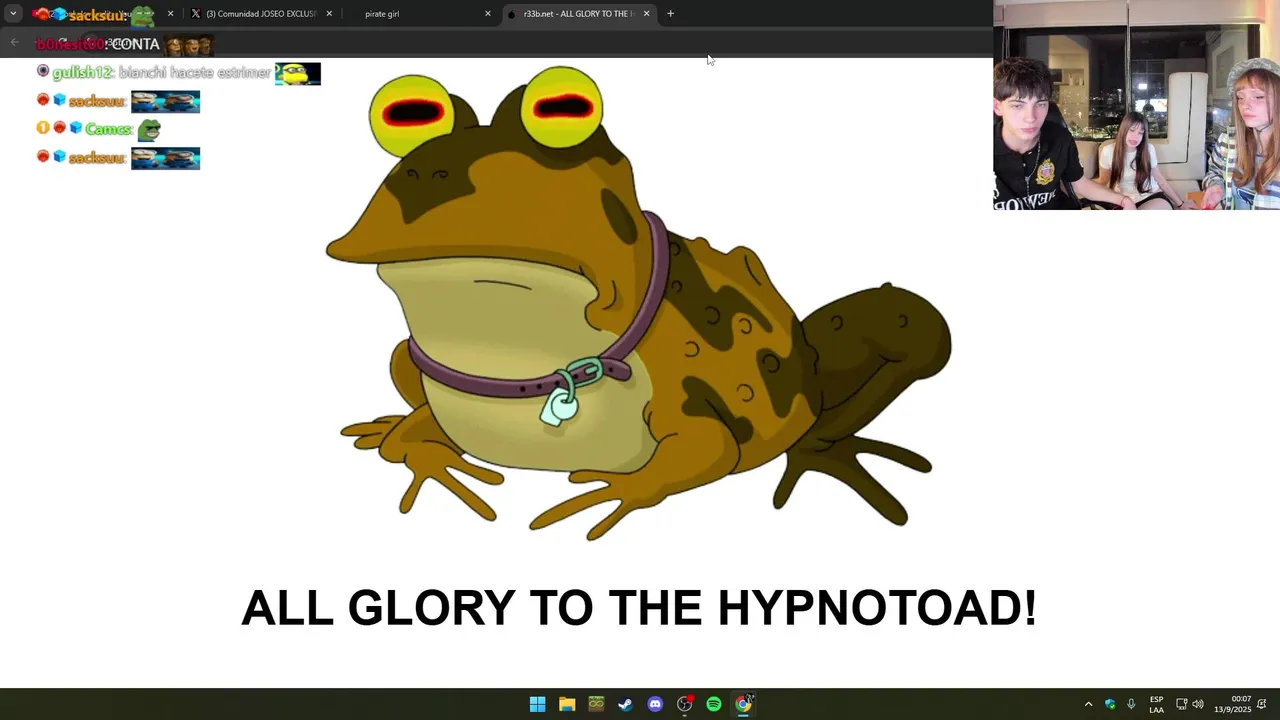Open Steam from the taskbar

point(625,704)
